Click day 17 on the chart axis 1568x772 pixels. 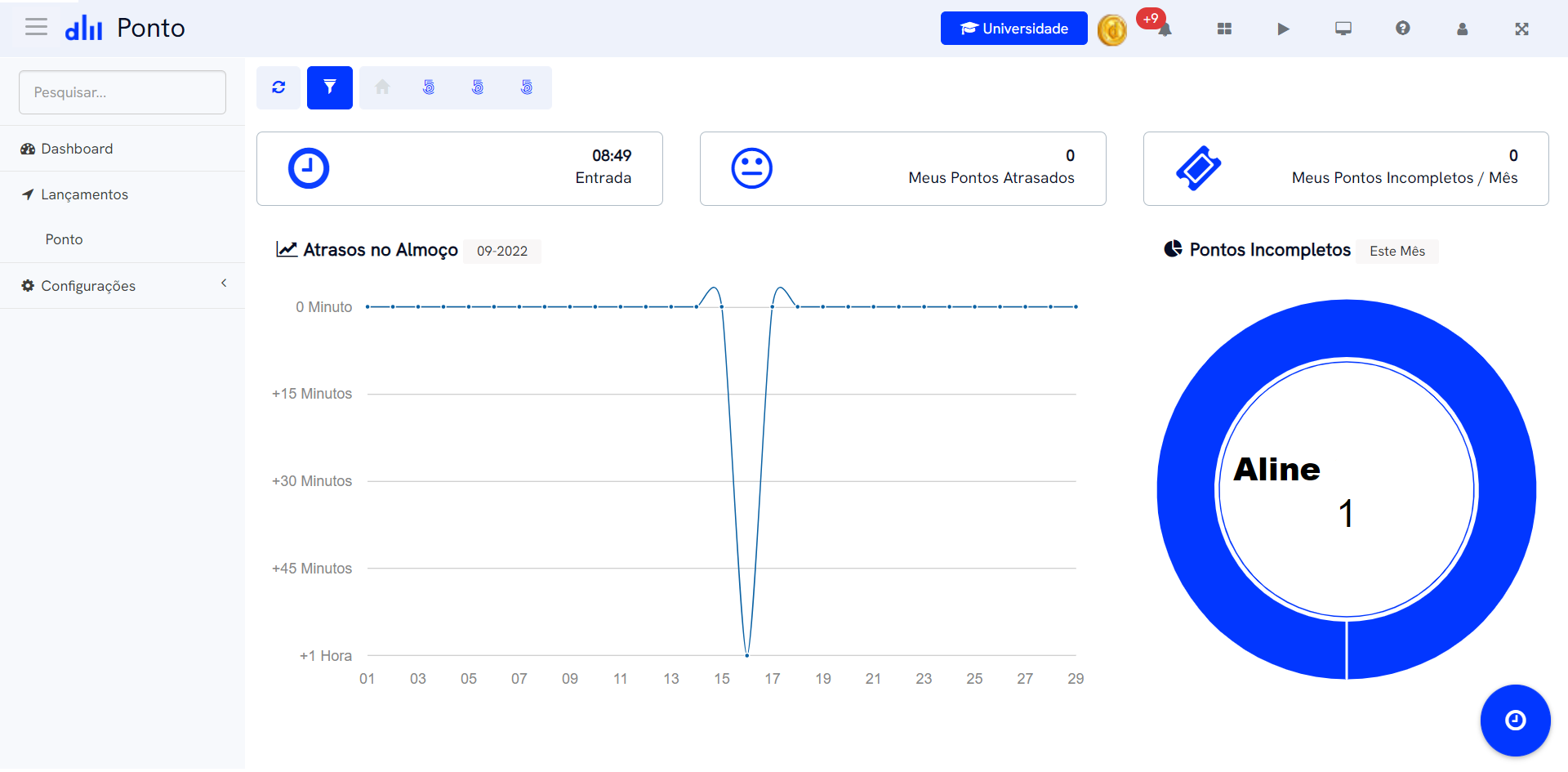773,679
